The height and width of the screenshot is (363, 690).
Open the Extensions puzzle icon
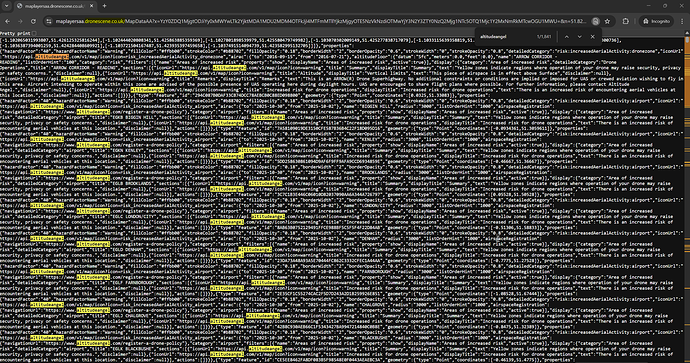click(x=625, y=21)
